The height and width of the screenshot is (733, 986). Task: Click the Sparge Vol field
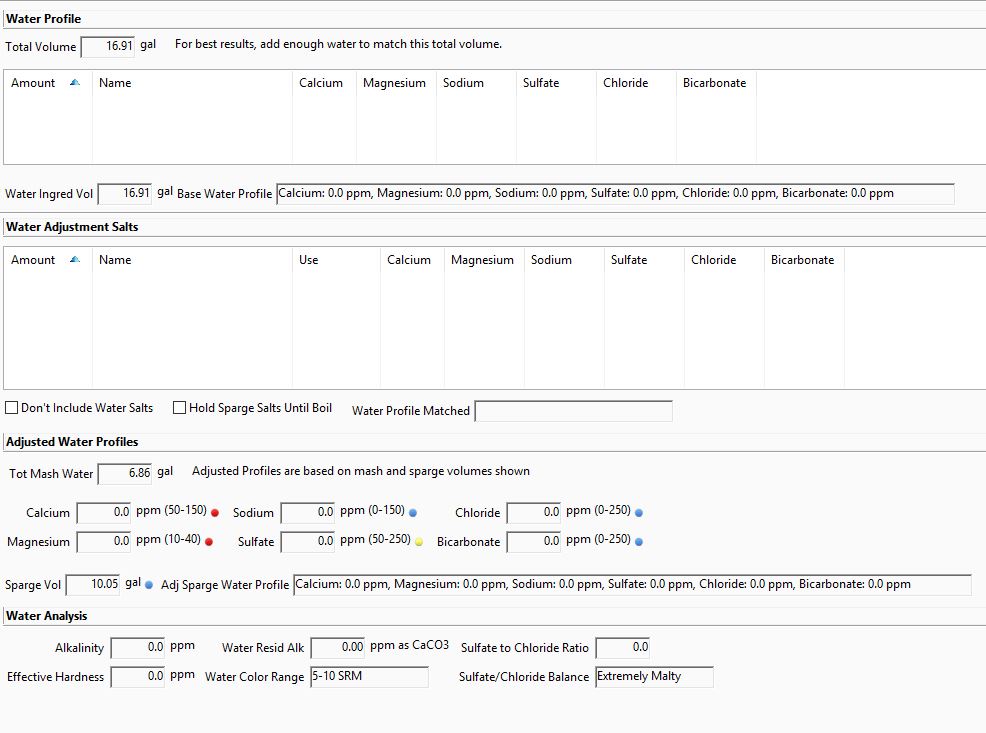tap(92, 585)
